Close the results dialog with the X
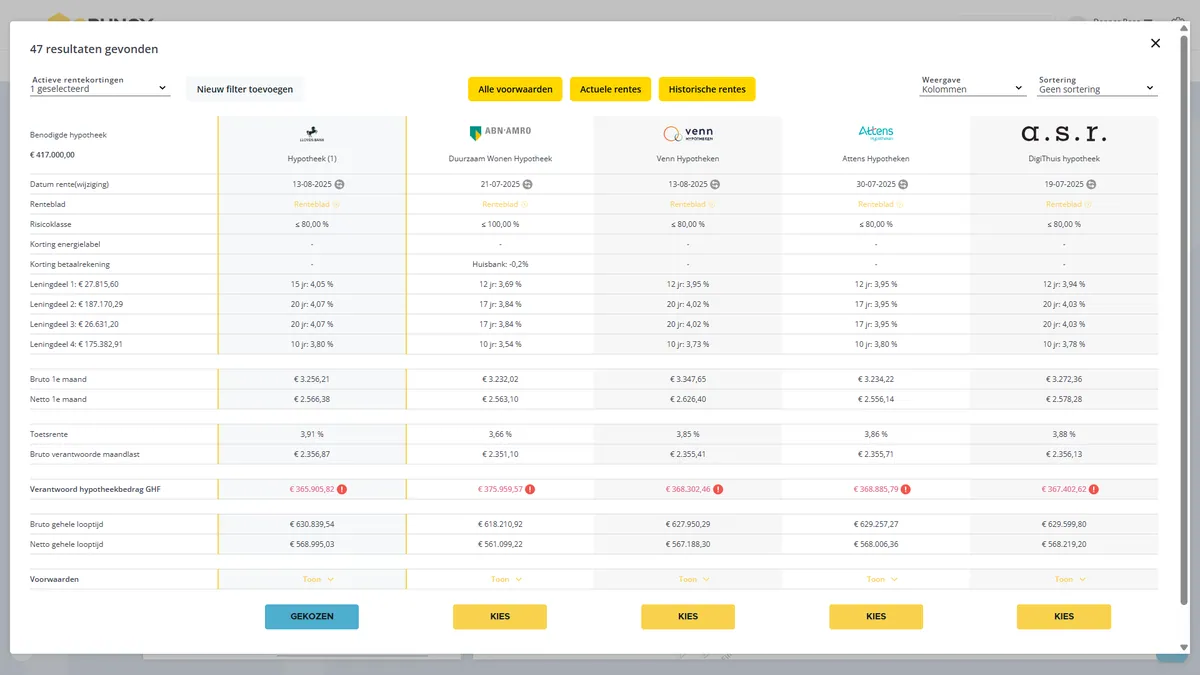Image resolution: width=1200 pixels, height=675 pixels. (x=1155, y=43)
